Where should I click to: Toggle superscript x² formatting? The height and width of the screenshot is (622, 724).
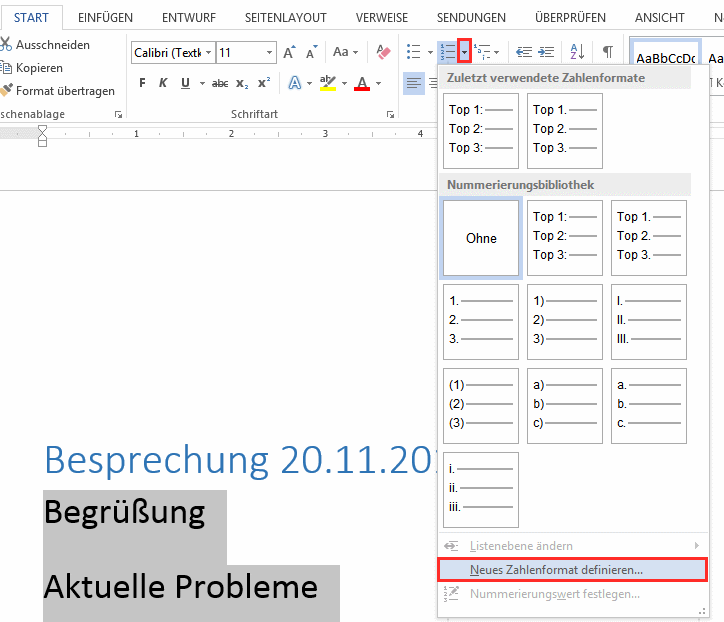click(264, 83)
